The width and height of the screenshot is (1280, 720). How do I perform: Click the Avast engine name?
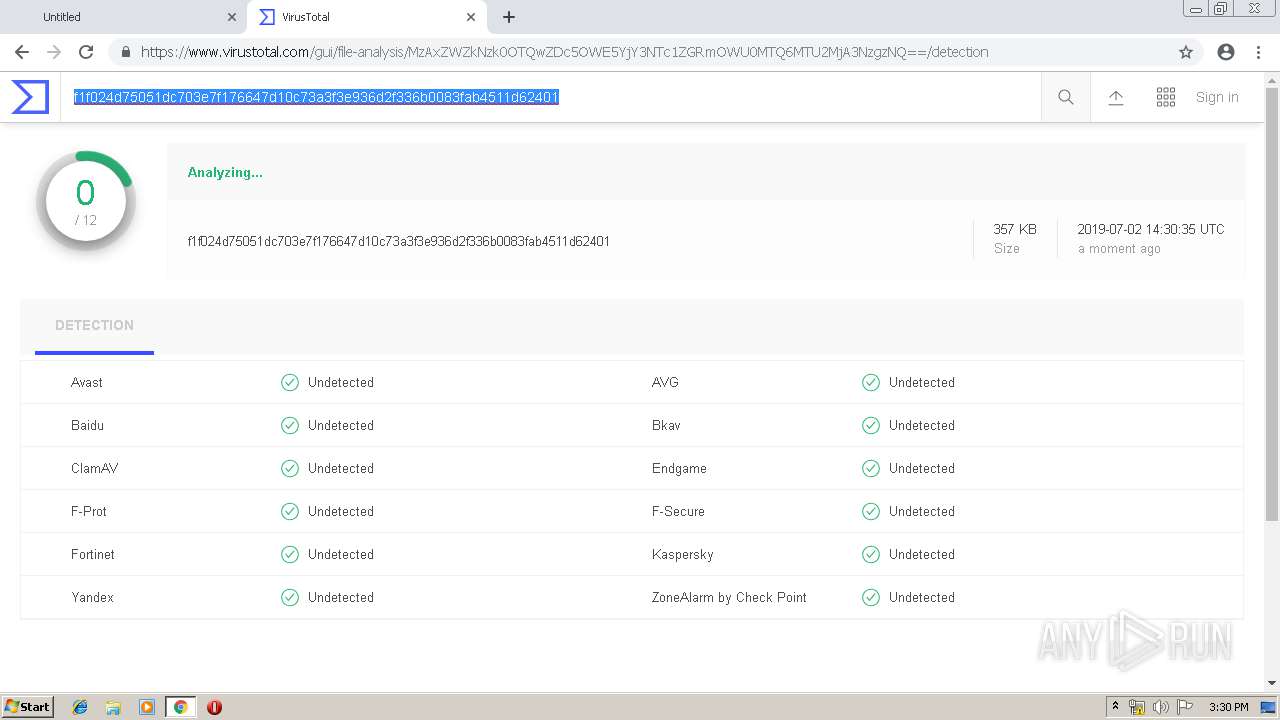click(x=87, y=382)
